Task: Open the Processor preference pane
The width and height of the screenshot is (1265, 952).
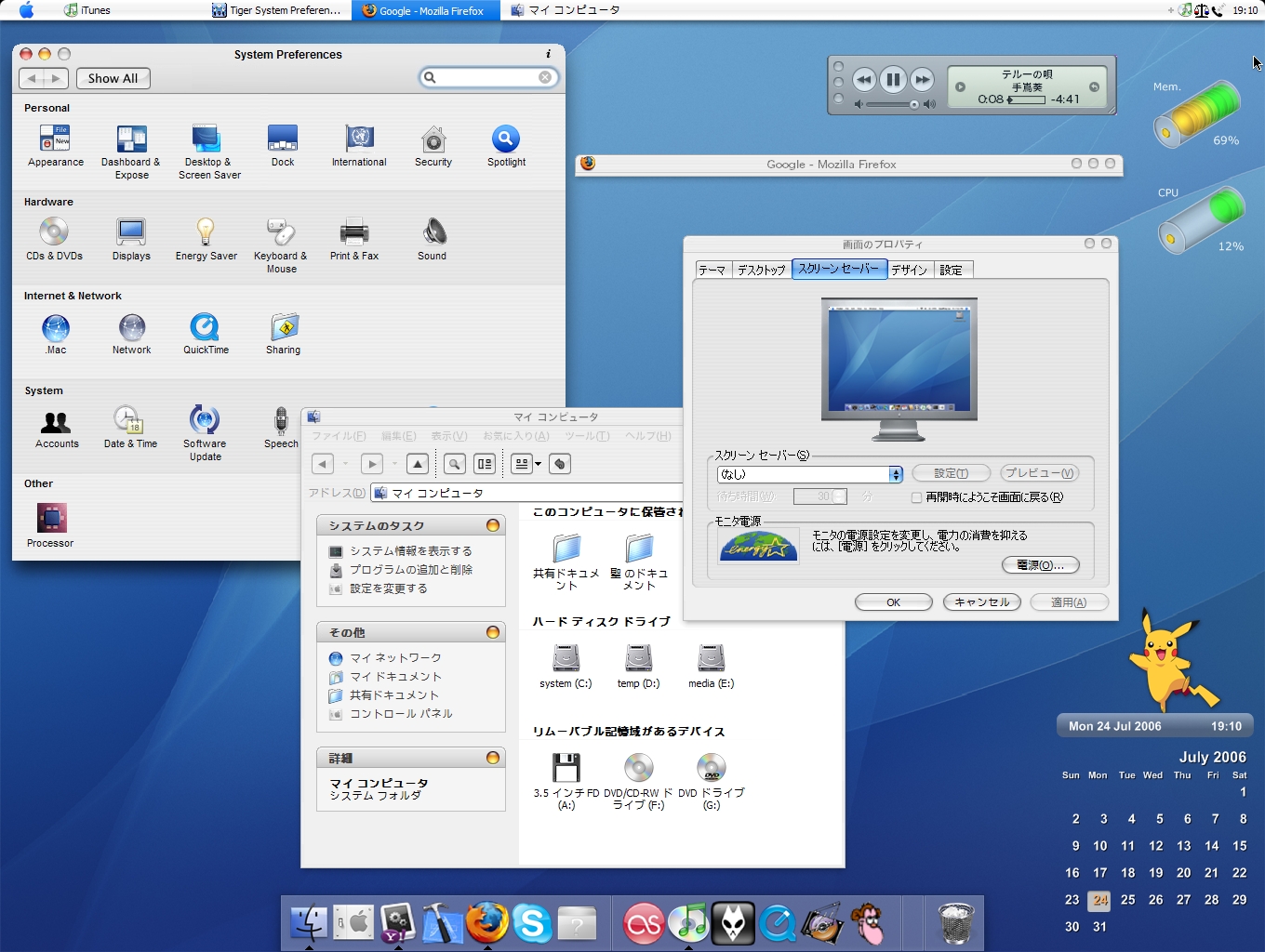Action: click(50, 525)
